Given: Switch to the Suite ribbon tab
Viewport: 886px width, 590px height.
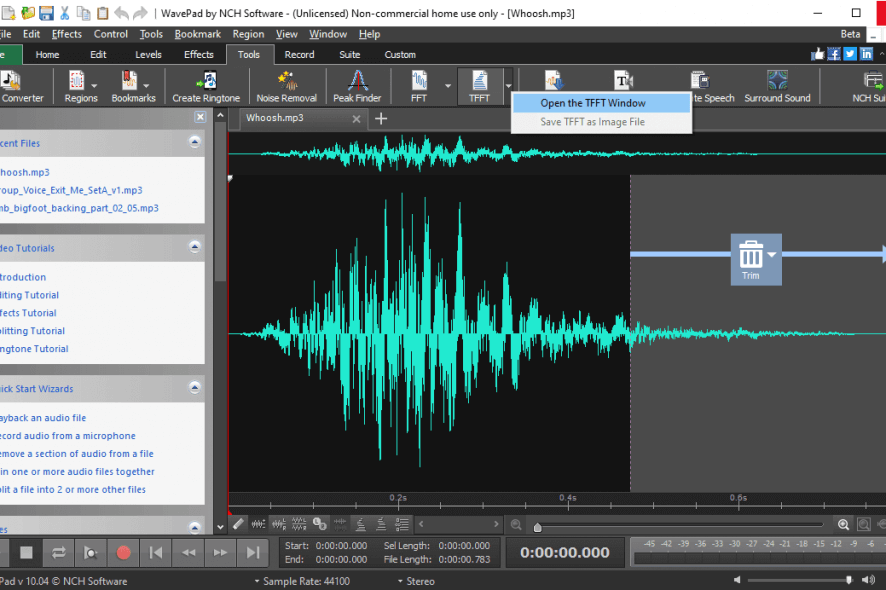Looking at the screenshot, I should tap(350, 54).
